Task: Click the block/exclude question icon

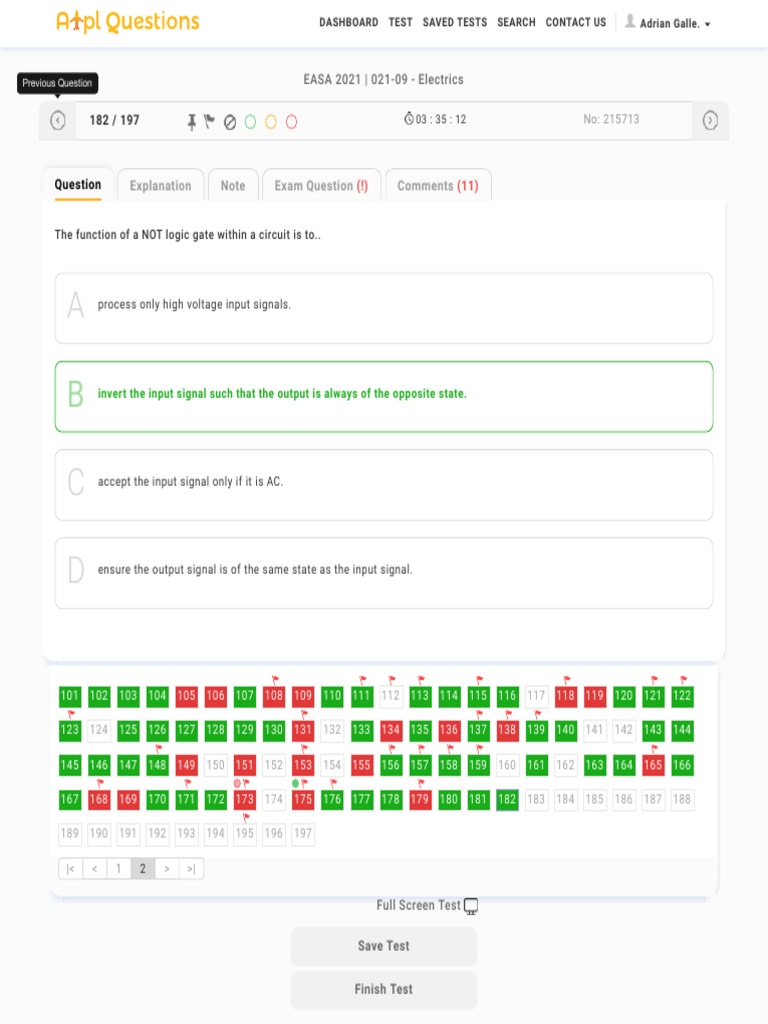Action: pyautogui.click(x=229, y=122)
